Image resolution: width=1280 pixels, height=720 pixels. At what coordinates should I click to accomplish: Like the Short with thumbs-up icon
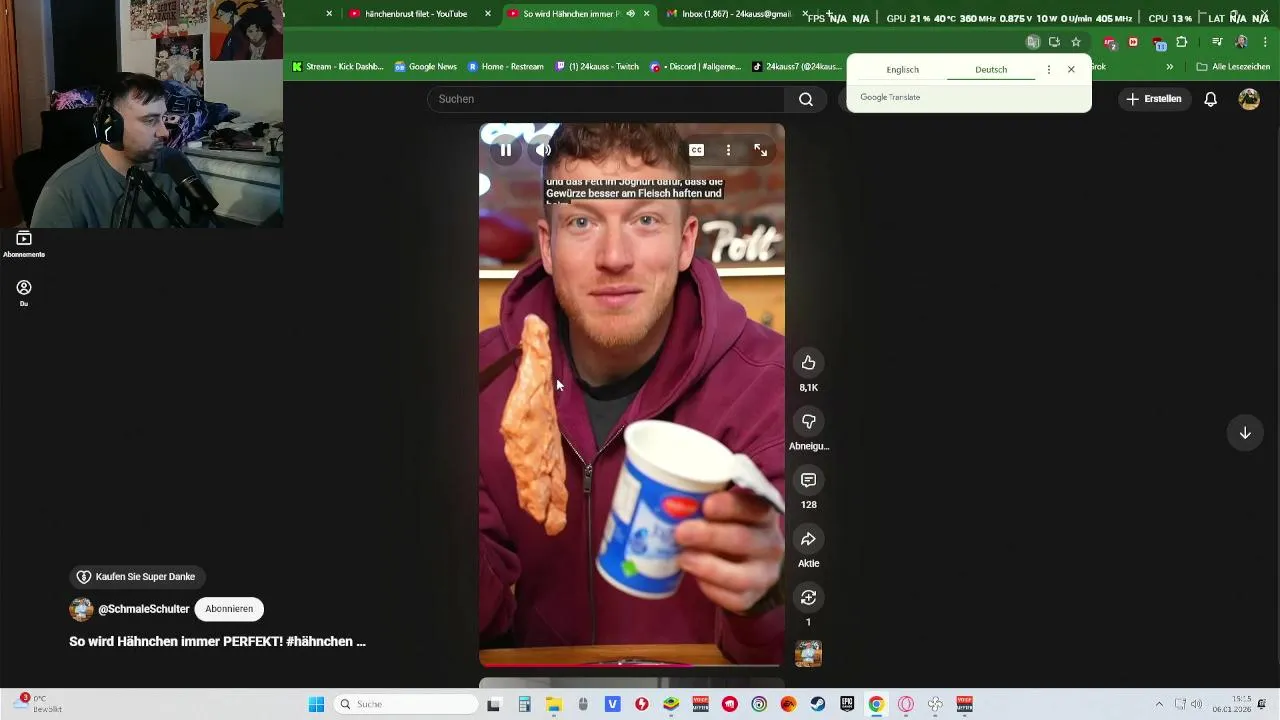pos(808,363)
